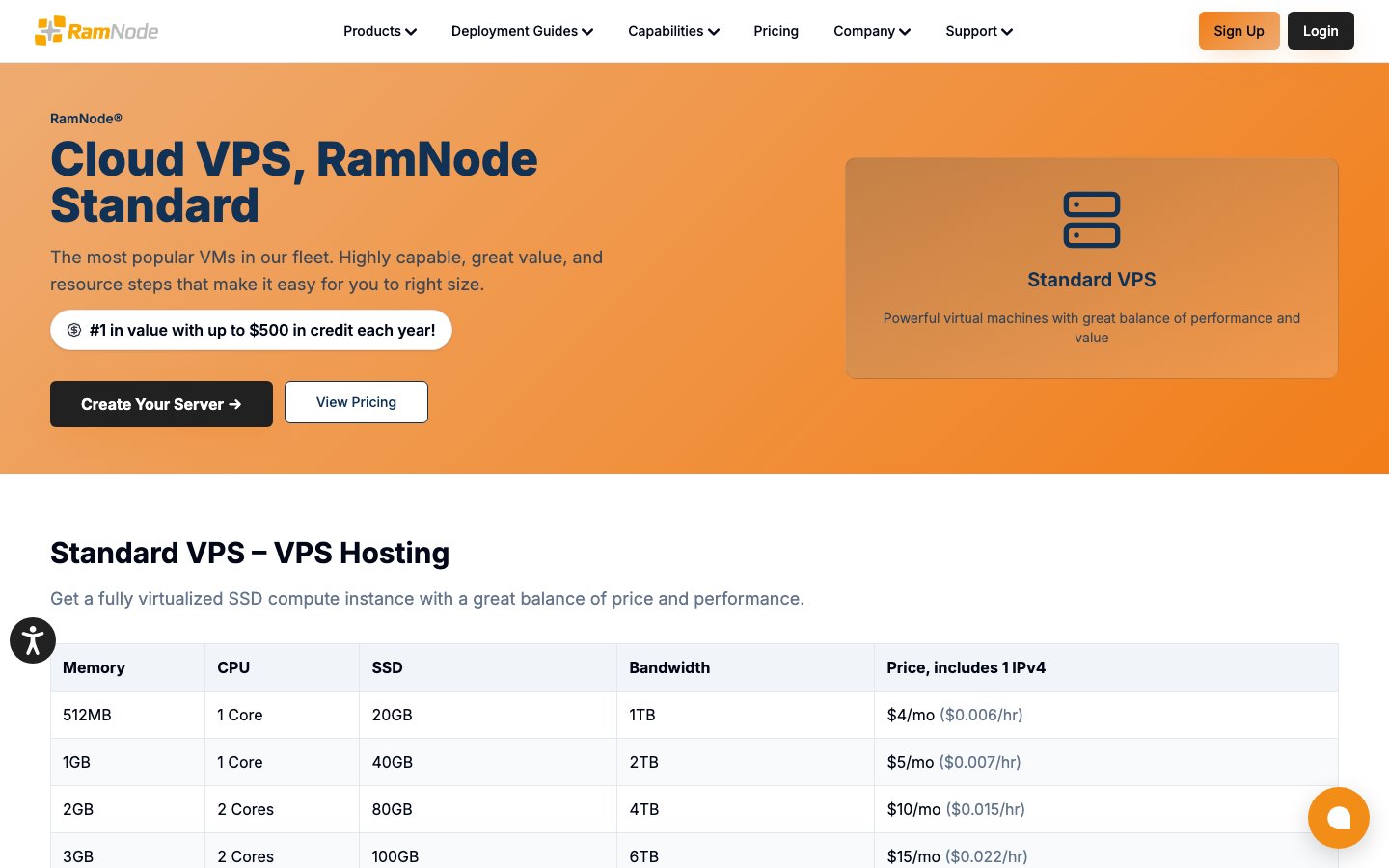Viewport: 1389px width, 868px height.
Task: Click the $4/mo price cell
Action: pos(1106,715)
